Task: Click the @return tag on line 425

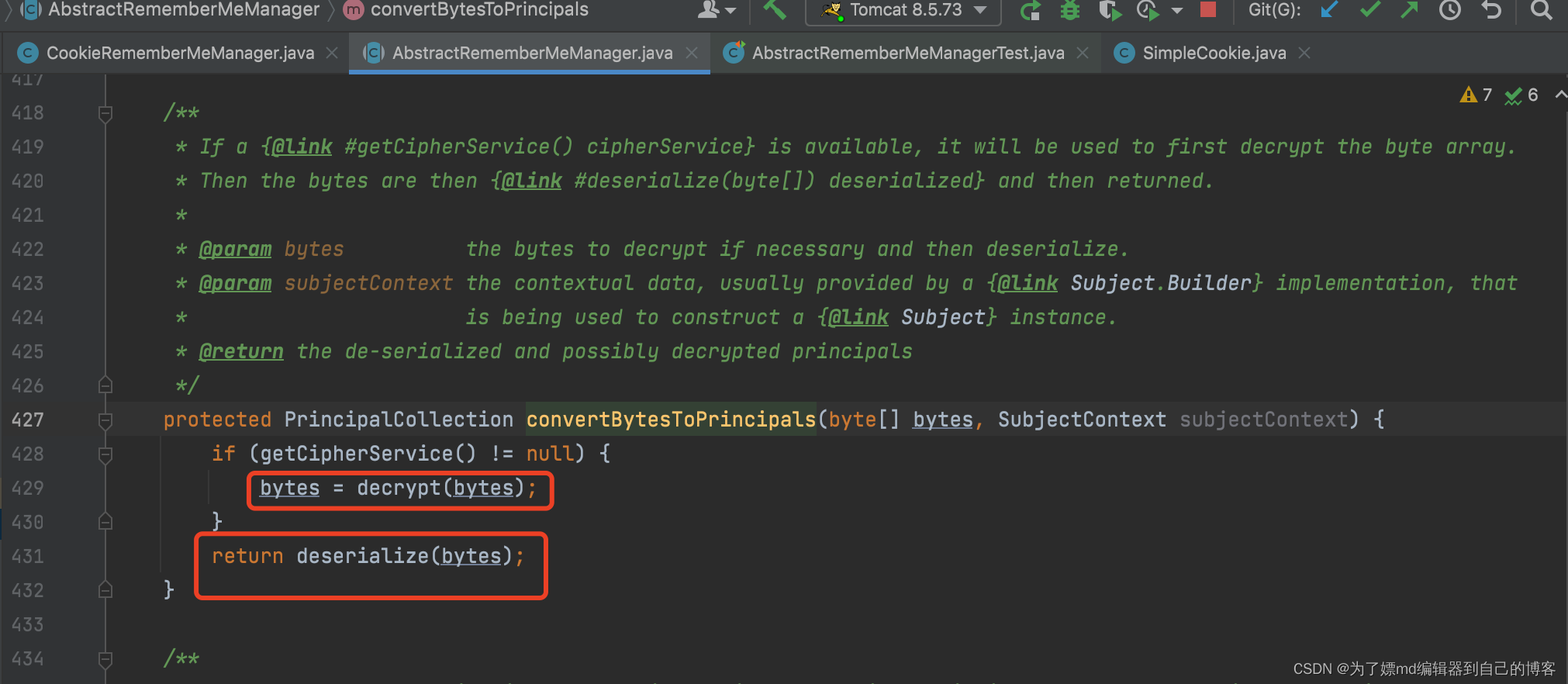Action: [x=241, y=351]
